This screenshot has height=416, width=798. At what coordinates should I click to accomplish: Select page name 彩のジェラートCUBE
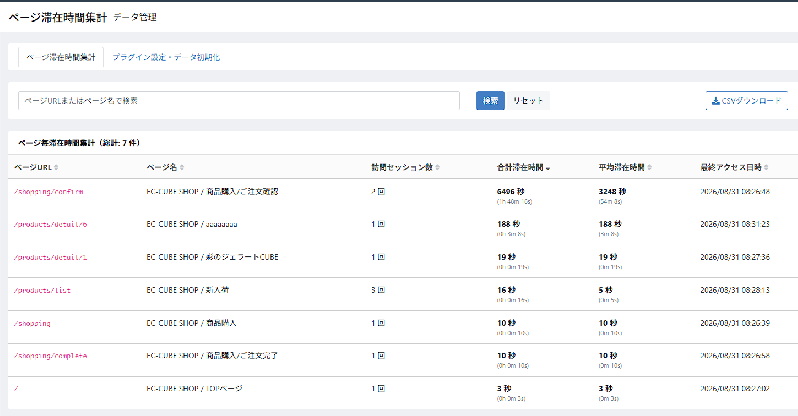pos(242,257)
